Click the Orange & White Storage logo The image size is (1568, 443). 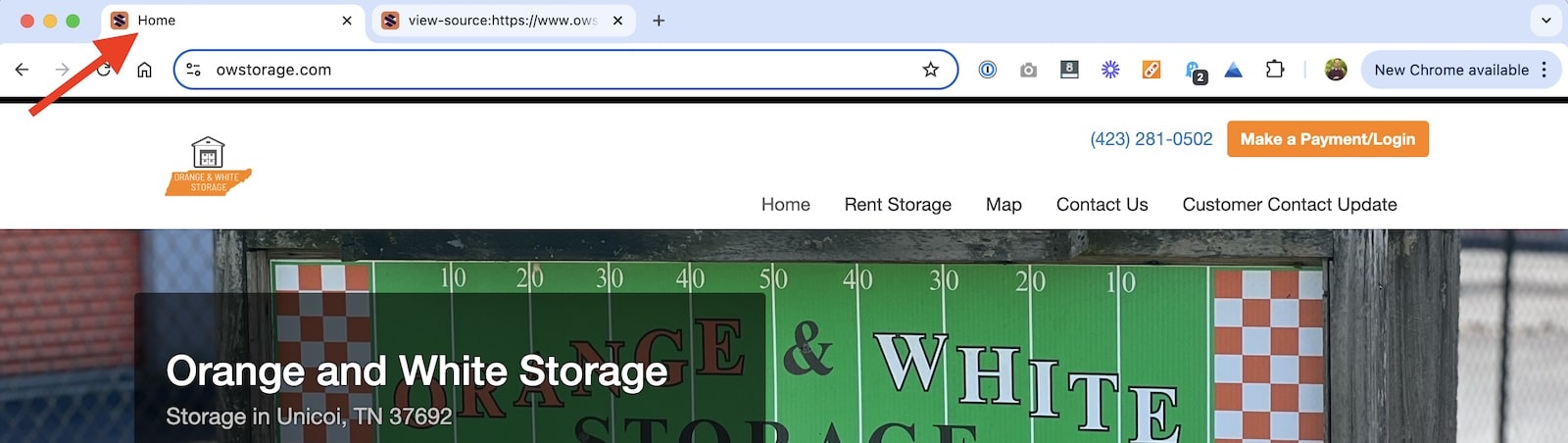(208, 166)
